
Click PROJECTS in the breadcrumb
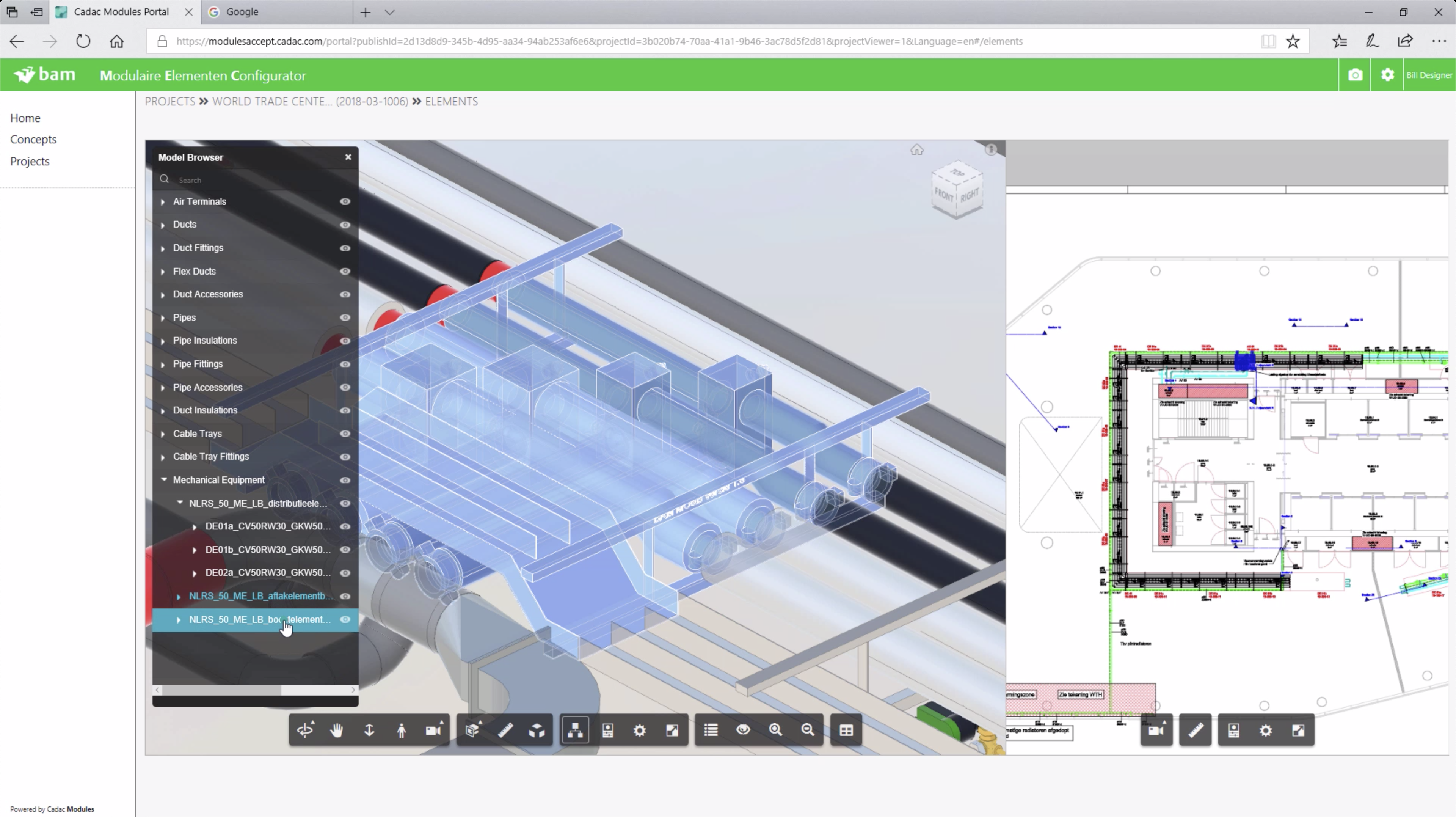tap(170, 101)
